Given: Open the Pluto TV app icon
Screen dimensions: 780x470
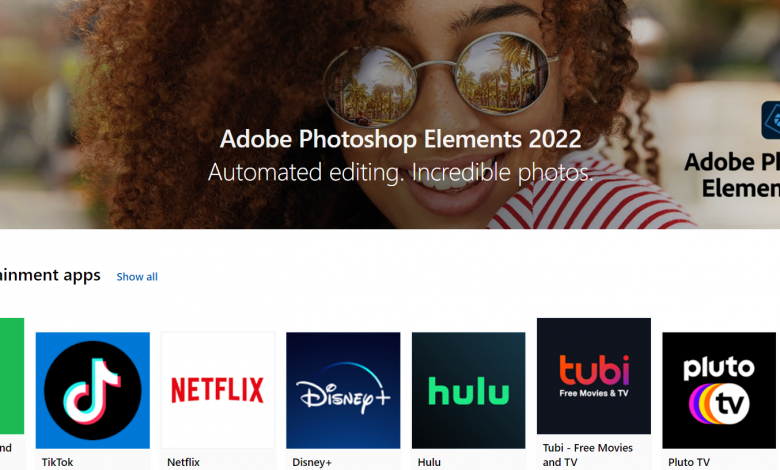Looking at the screenshot, I should pyautogui.click(x=719, y=390).
